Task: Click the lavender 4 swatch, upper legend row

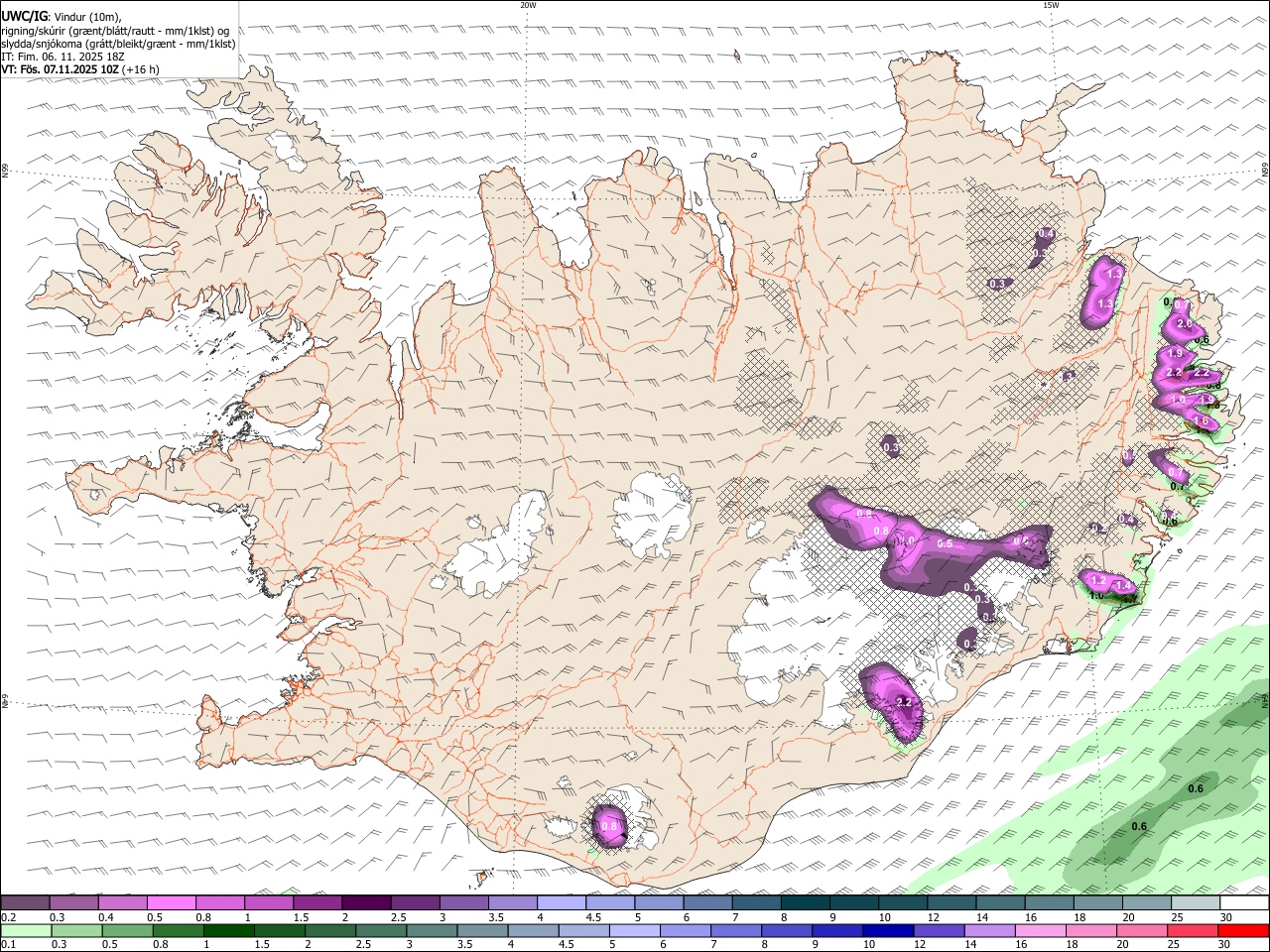Action: pyautogui.click(x=562, y=903)
